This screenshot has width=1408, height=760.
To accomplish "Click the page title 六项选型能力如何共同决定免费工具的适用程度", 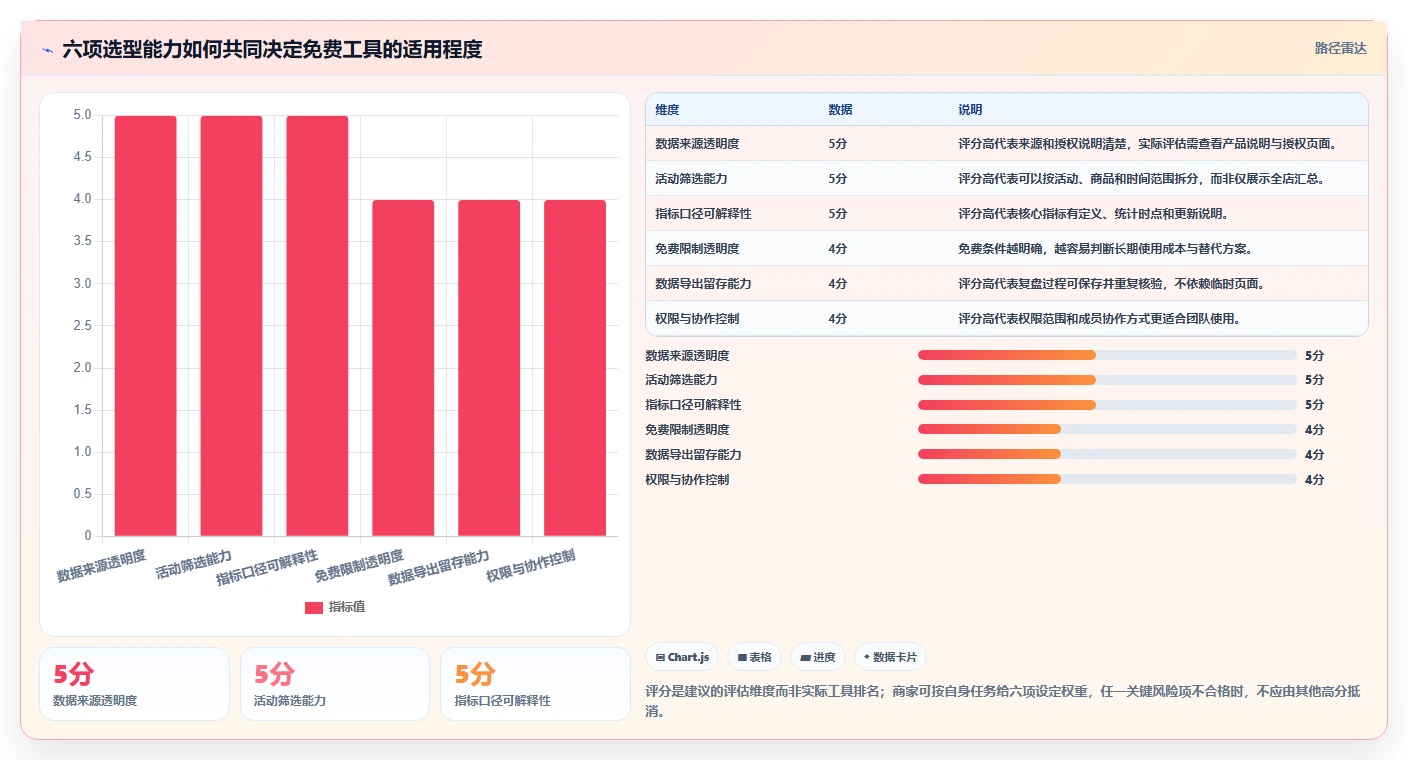I will coord(272,49).
